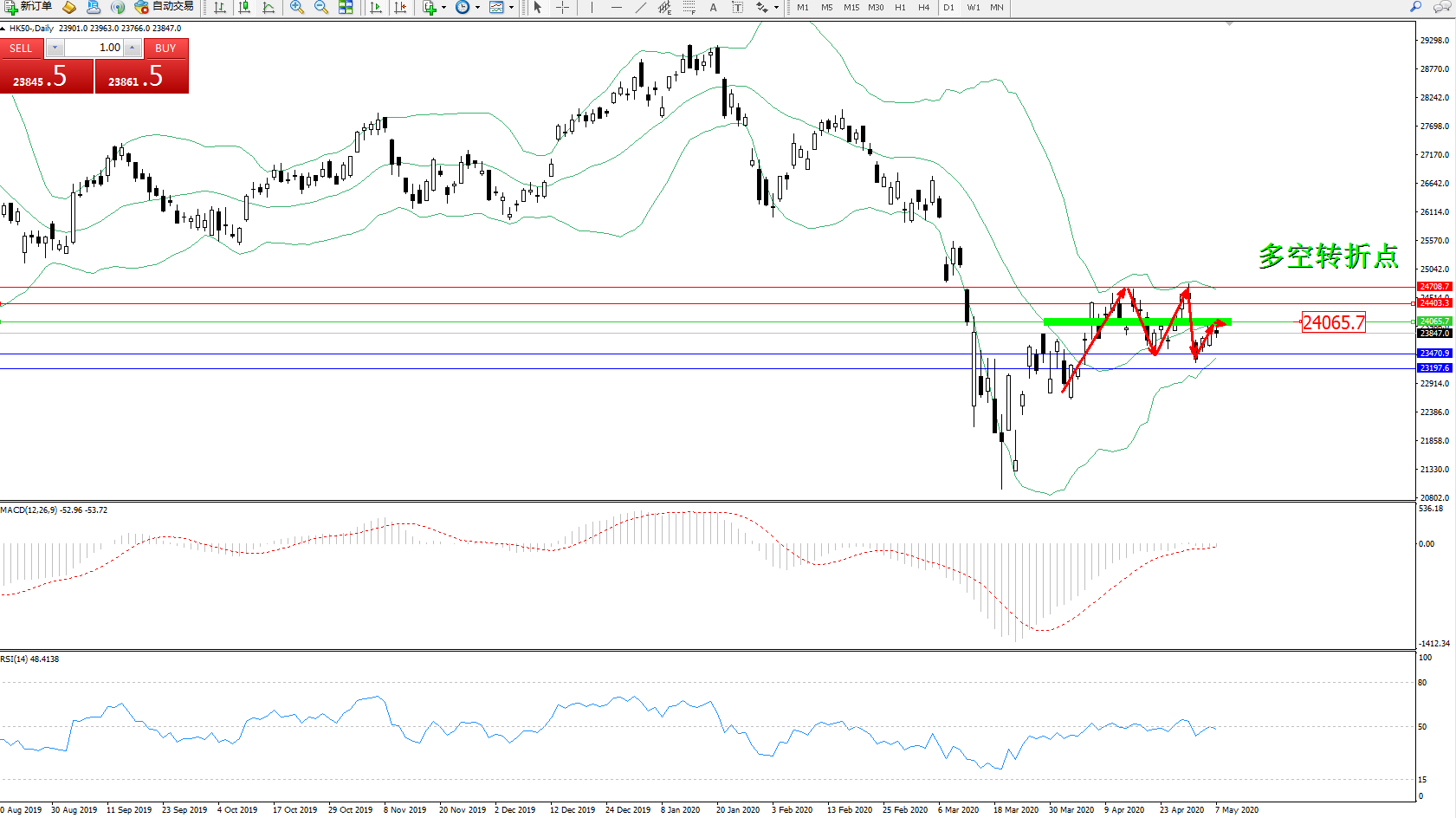The image size is (1456, 818).
Task: Click the tile windows icon
Action: click(x=346, y=7)
